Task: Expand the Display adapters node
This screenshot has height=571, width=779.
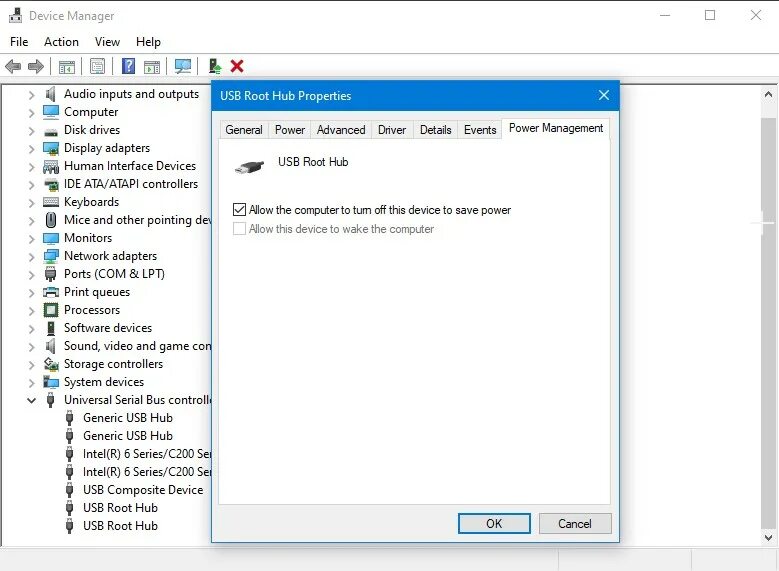Action: point(31,149)
